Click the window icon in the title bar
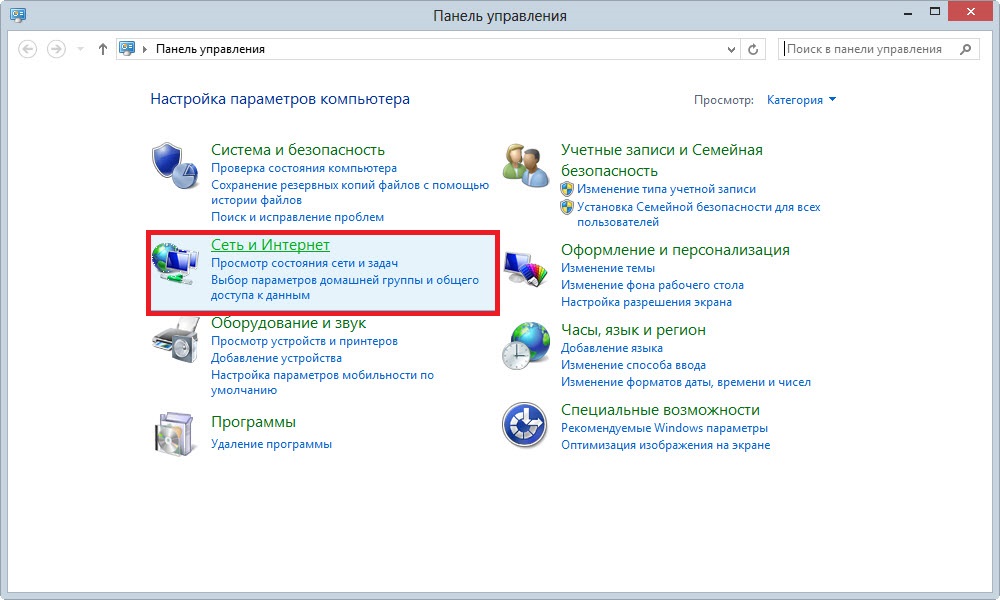 point(18,15)
